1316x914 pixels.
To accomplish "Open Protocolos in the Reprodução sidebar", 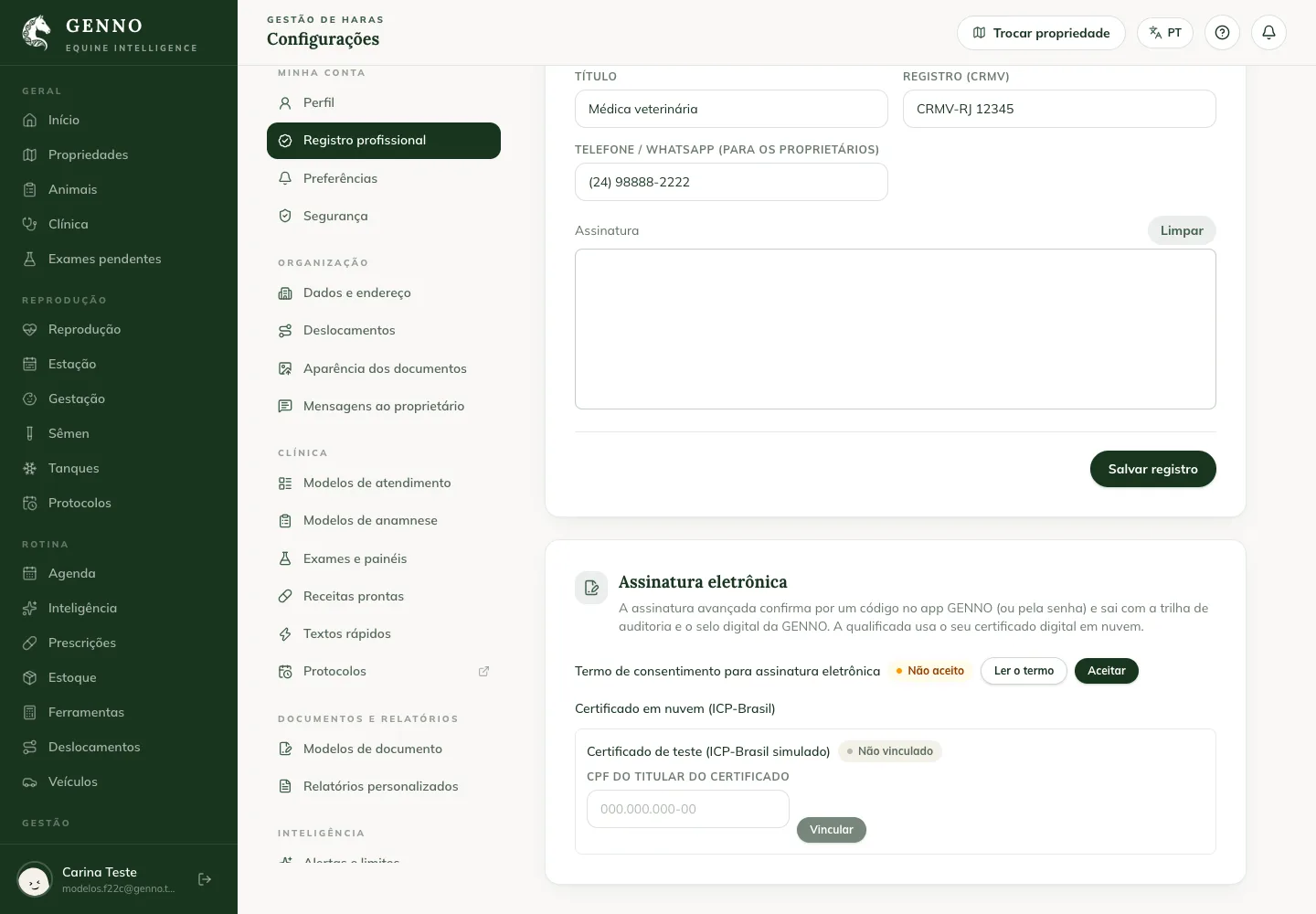I will (x=119, y=503).
